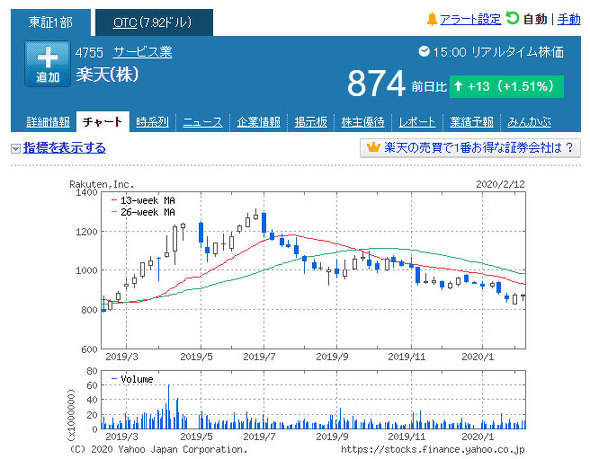
Task: Open the 詳細情報 tab
Action: pyautogui.click(x=48, y=122)
